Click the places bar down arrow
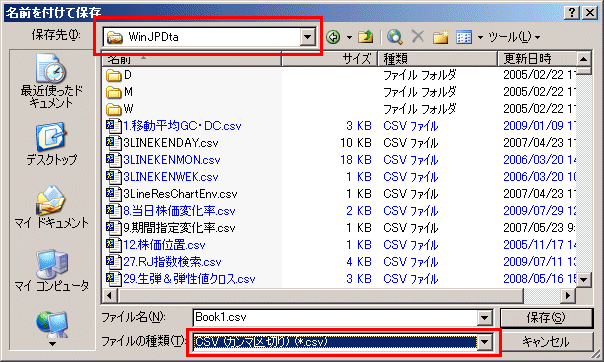Image resolution: width=604 pixels, height=362 pixels. point(52,344)
